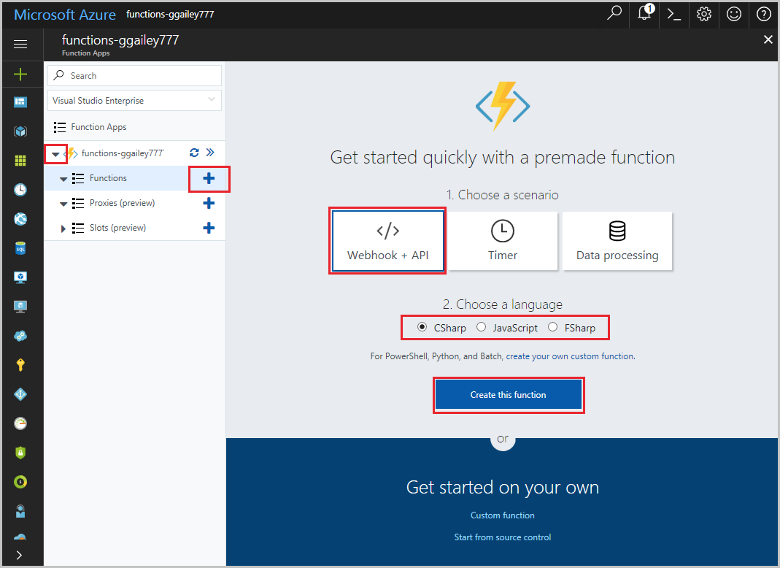Open All resources green grid icon
The width and height of the screenshot is (780, 568).
pyautogui.click(x=20, y=160)
